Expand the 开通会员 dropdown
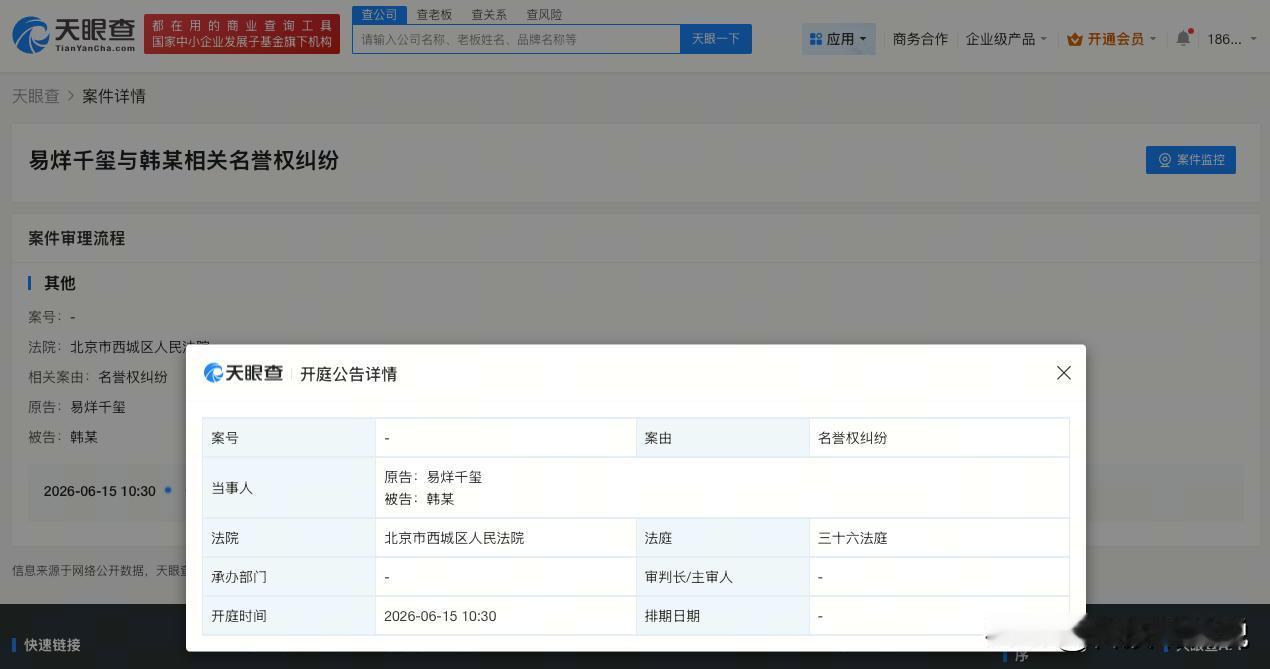 (x=1112, y=39)
